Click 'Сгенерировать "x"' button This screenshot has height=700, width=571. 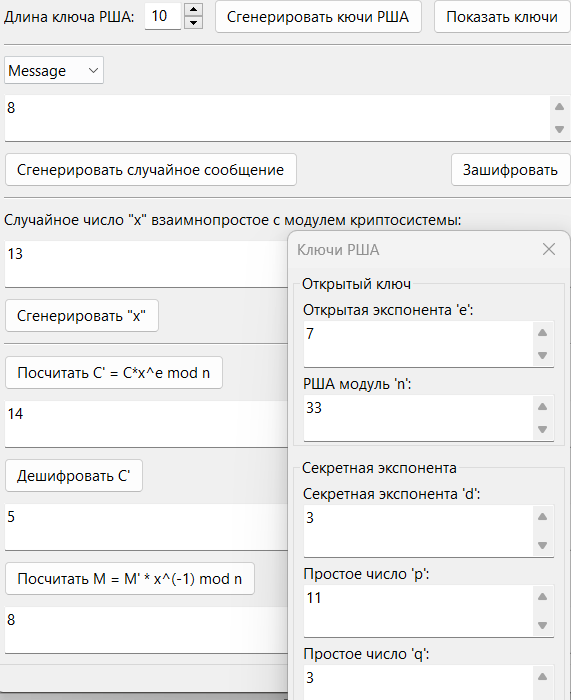click(x=82, y=316)
